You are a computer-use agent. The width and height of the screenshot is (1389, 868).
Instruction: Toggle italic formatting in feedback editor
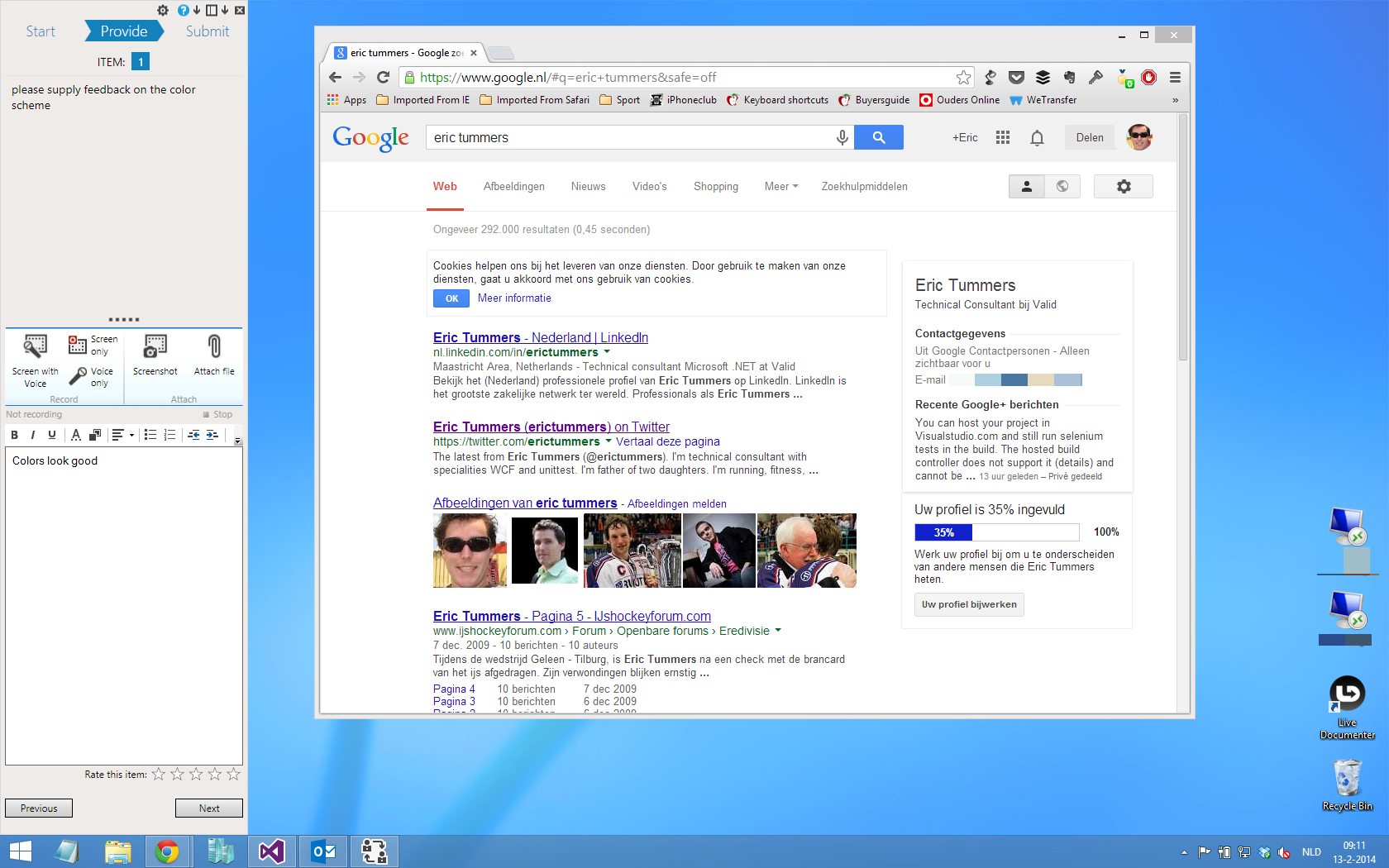(33, 435)
